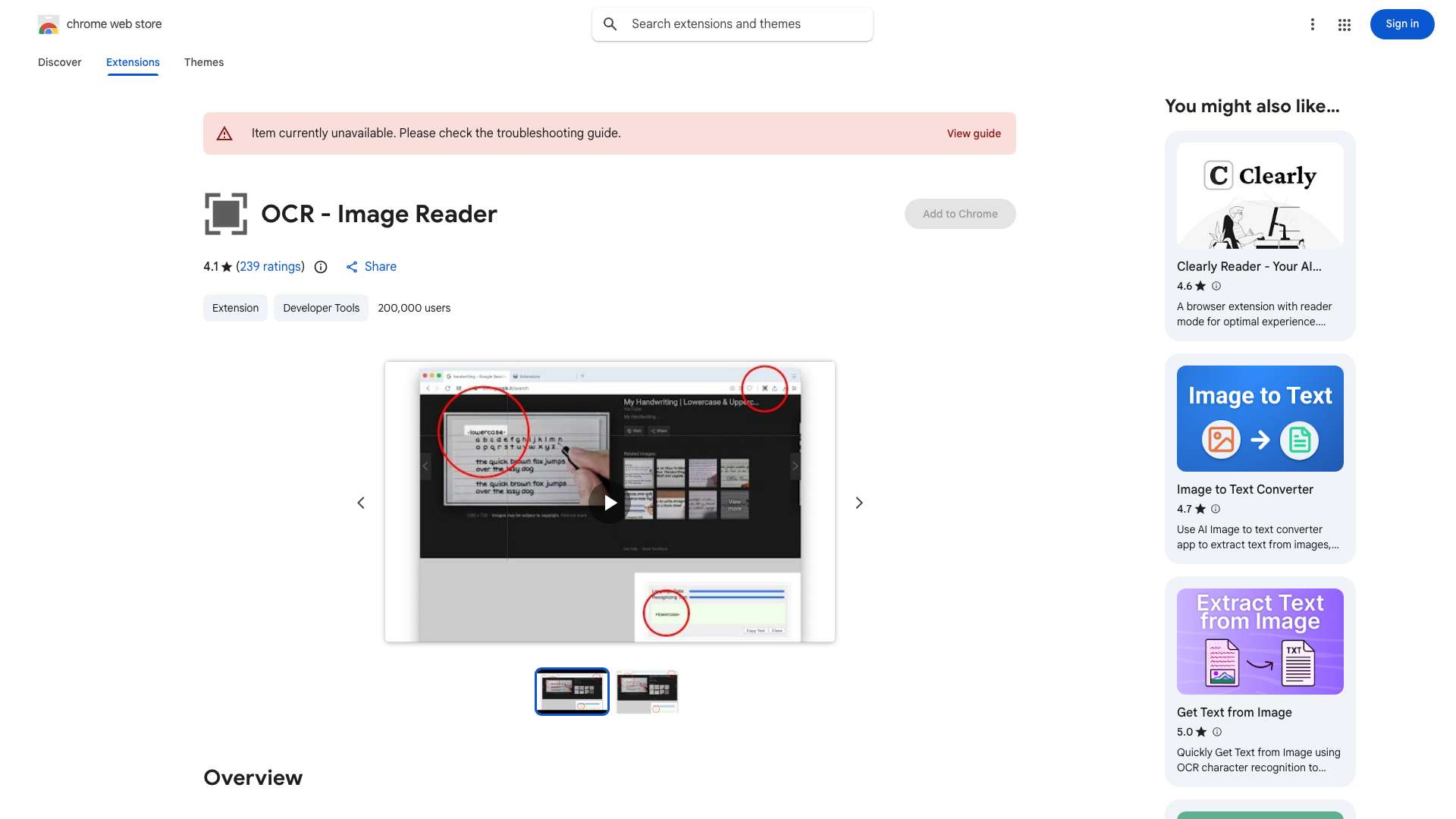
Task: Click the View guide link
Action: (974, 133)
